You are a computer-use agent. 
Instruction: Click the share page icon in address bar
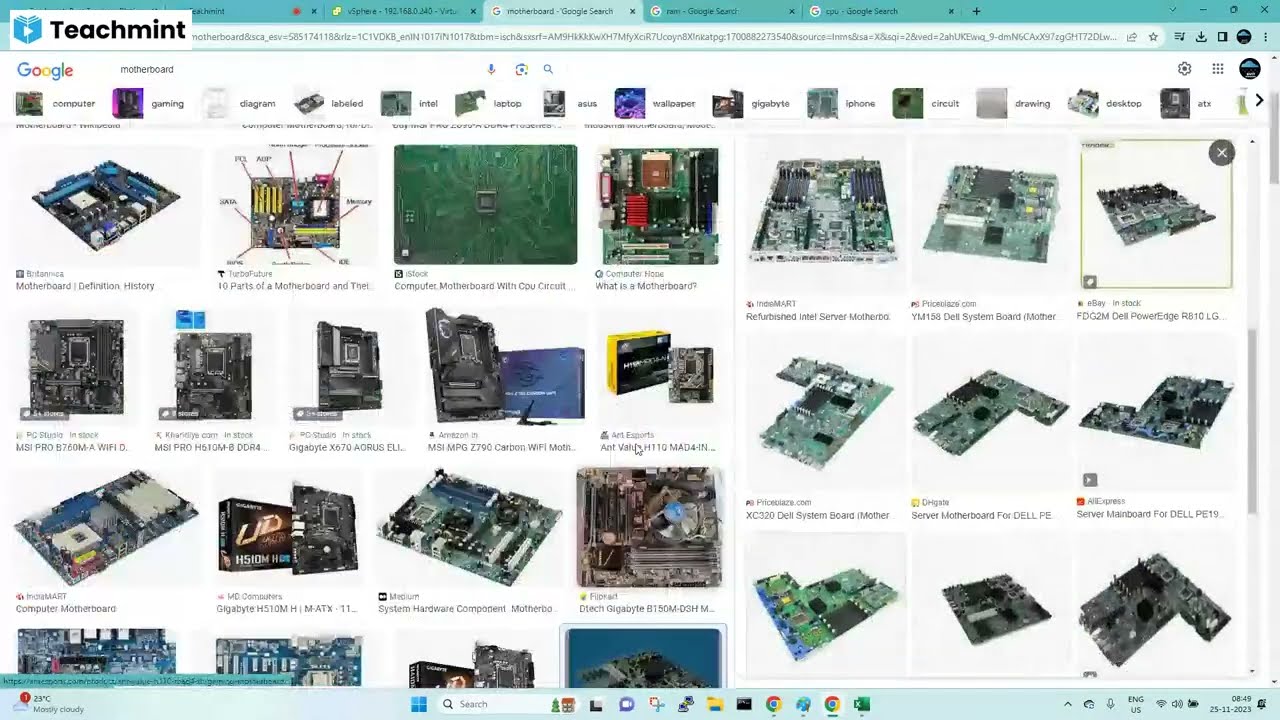pyautogui.click(x=1131, y=37)
